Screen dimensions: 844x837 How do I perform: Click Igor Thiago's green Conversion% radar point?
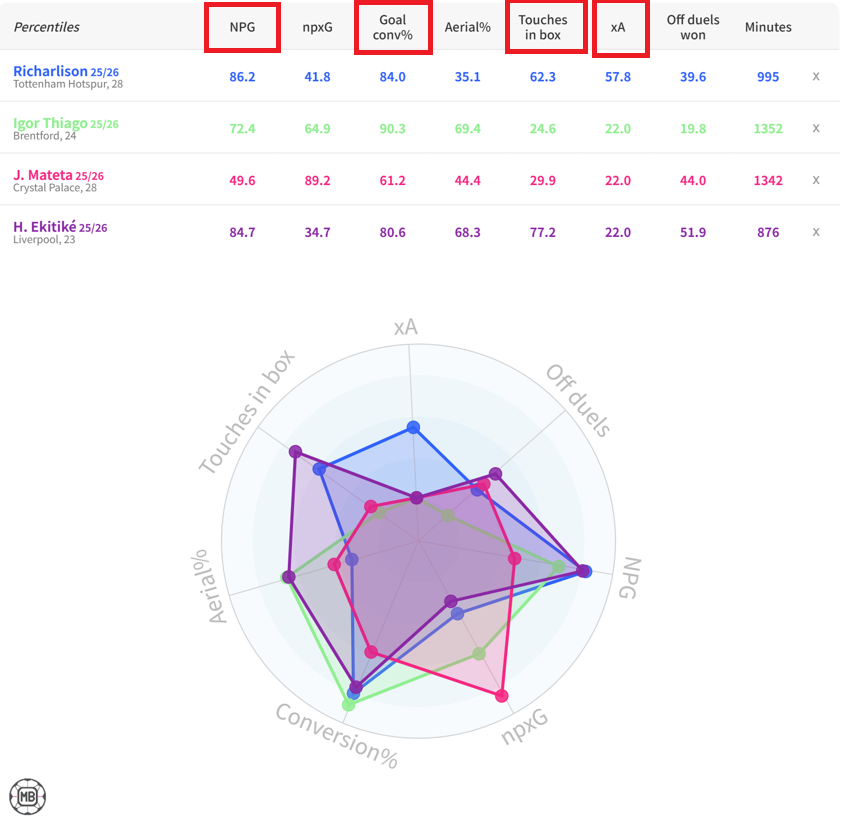coord(348,705)
